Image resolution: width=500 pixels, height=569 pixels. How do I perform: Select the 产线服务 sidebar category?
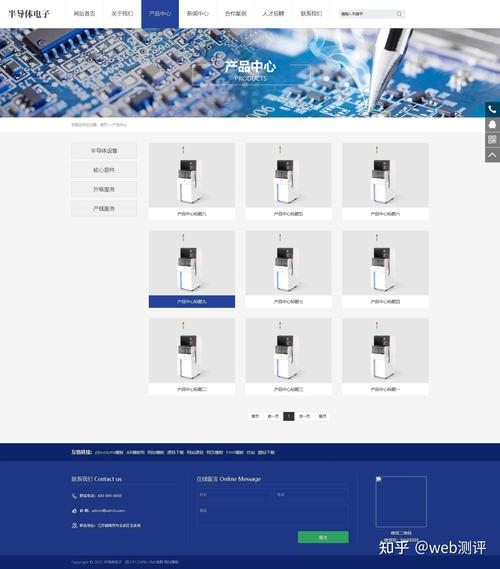pyautogui.click(x=104, y=209)
